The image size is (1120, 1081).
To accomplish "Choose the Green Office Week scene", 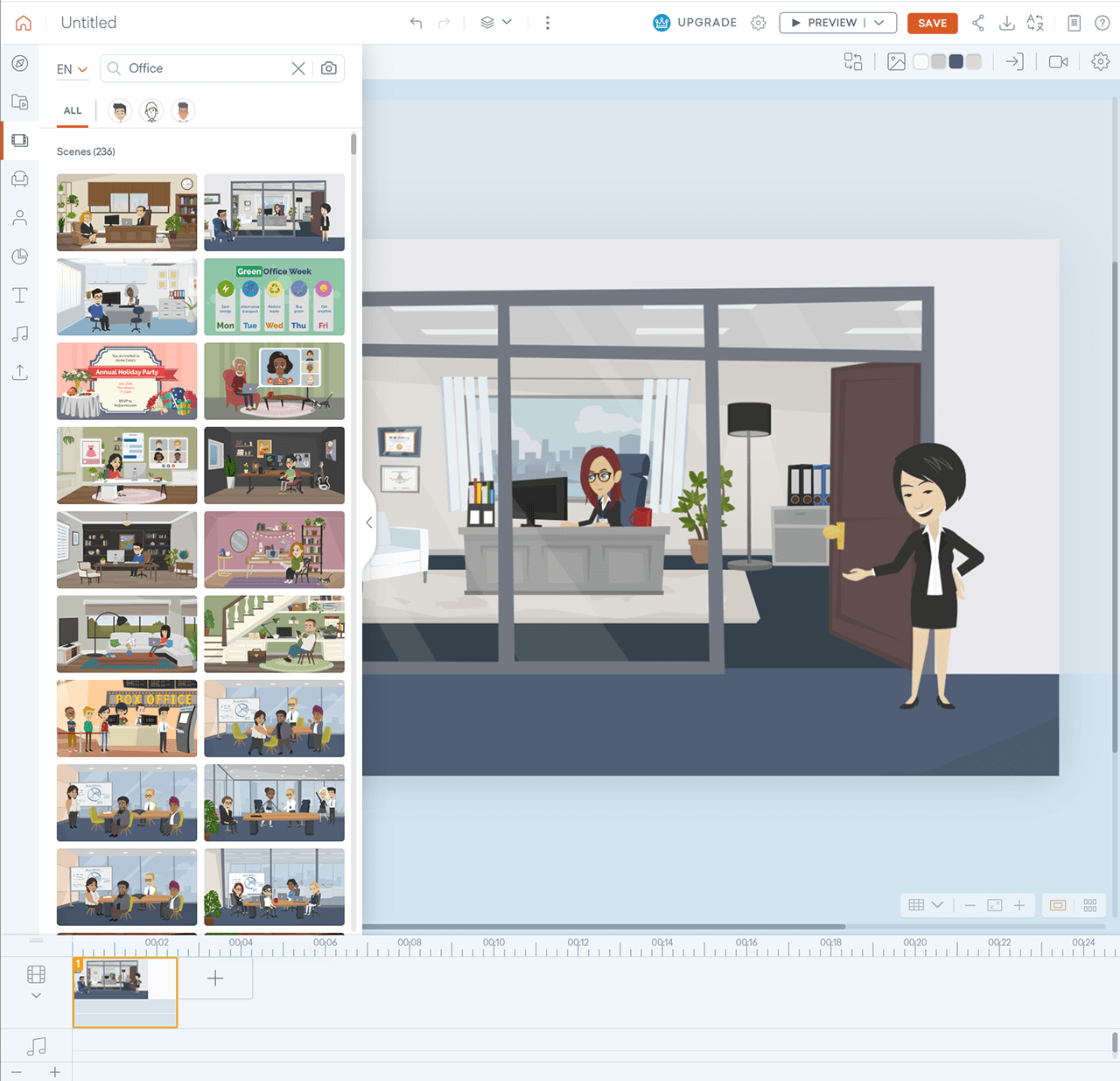I will click(274, 297).
